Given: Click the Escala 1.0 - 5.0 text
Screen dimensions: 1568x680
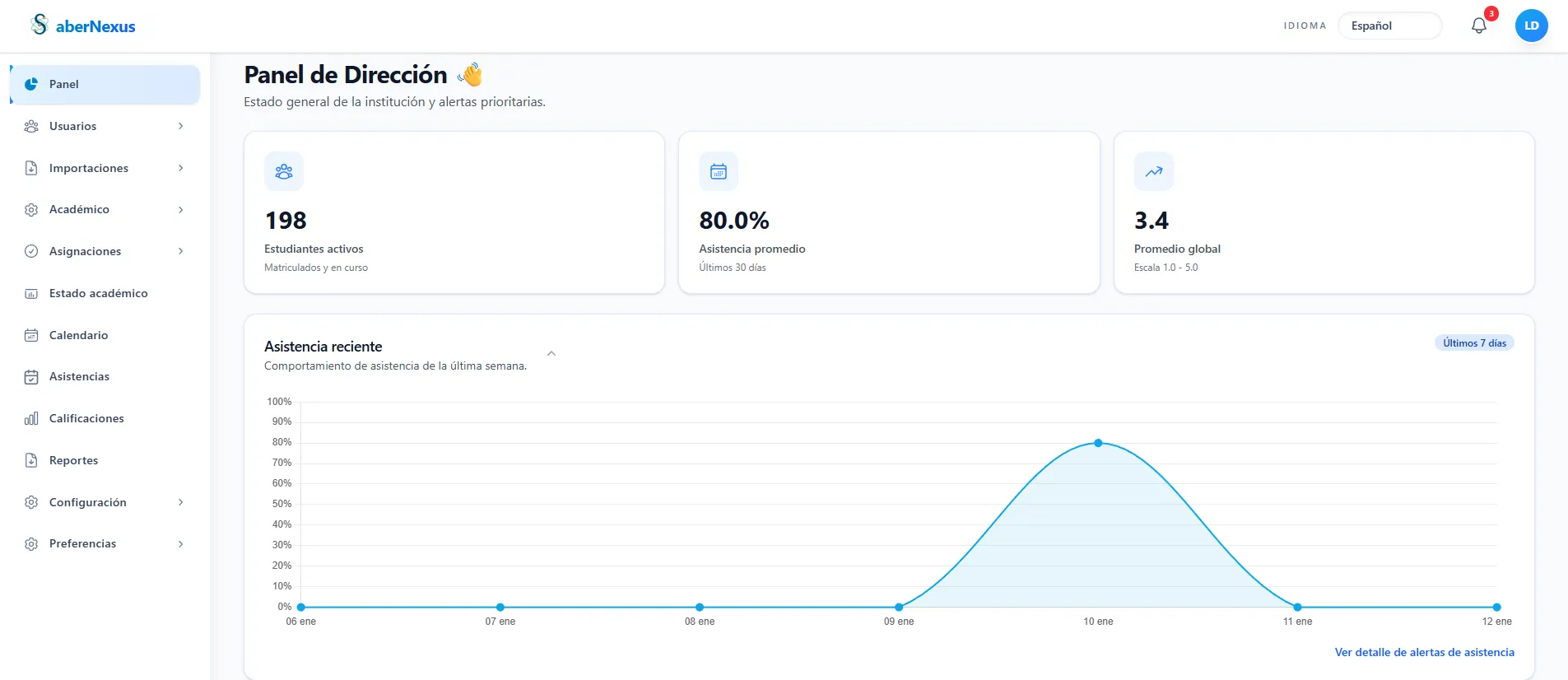Looking at the screenshot, I should [x=1166, y=268].
